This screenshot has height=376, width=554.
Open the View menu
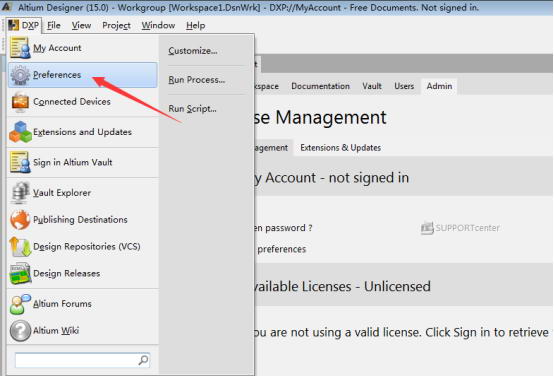[81, 25]
